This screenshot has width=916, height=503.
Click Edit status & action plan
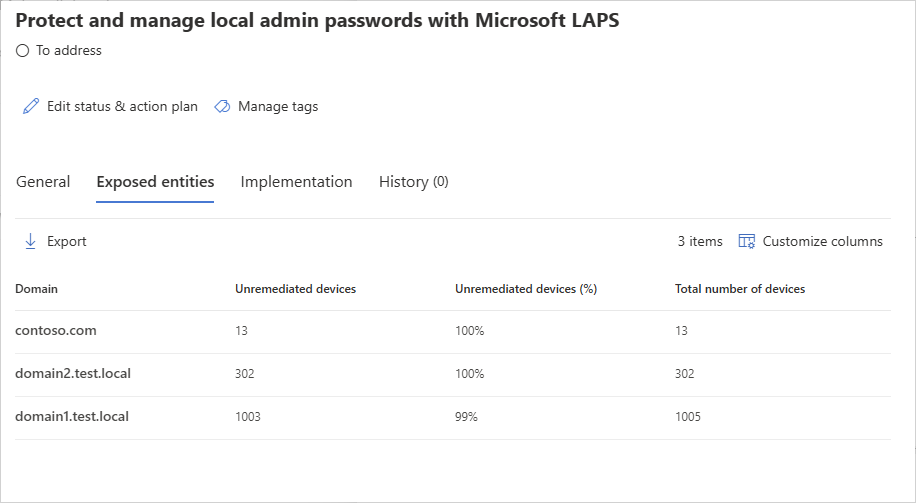122,106
